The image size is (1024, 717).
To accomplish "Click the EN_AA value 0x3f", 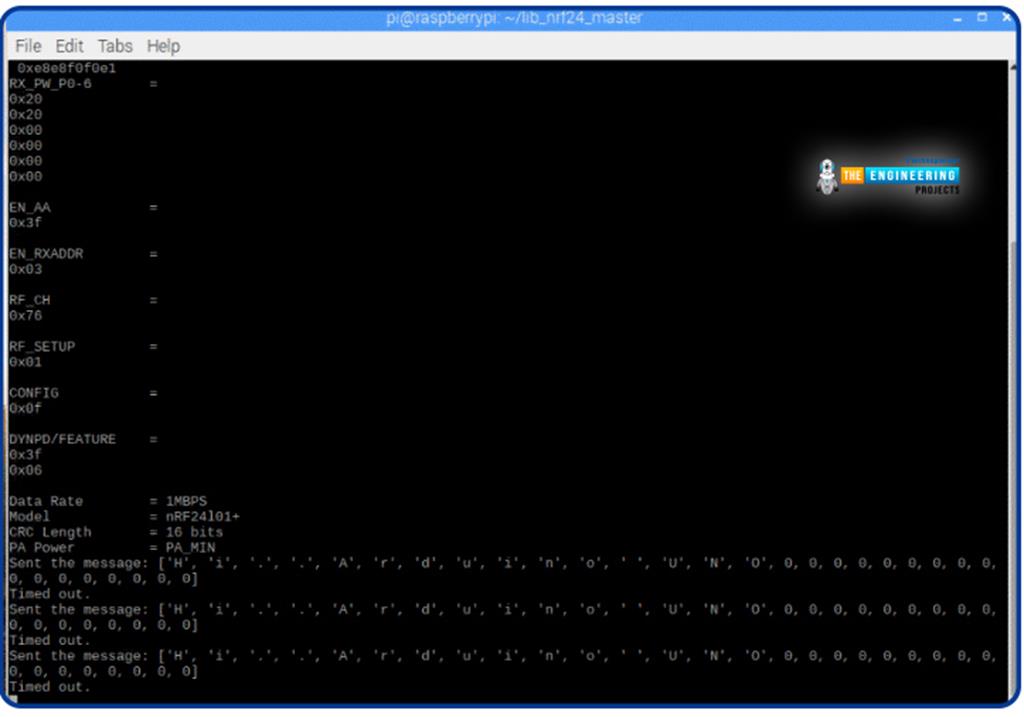I will coord(25,223).
